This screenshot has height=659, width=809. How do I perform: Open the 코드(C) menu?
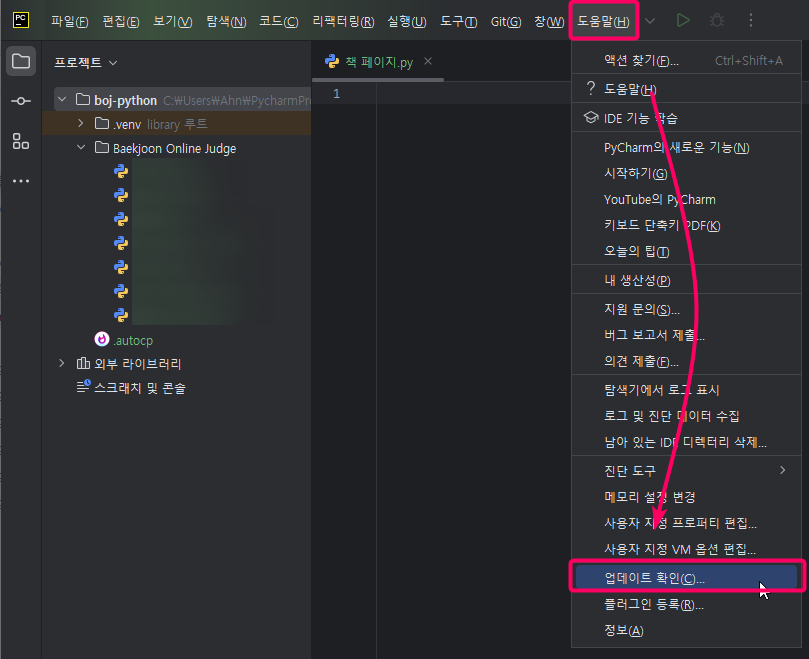[279, 22]
